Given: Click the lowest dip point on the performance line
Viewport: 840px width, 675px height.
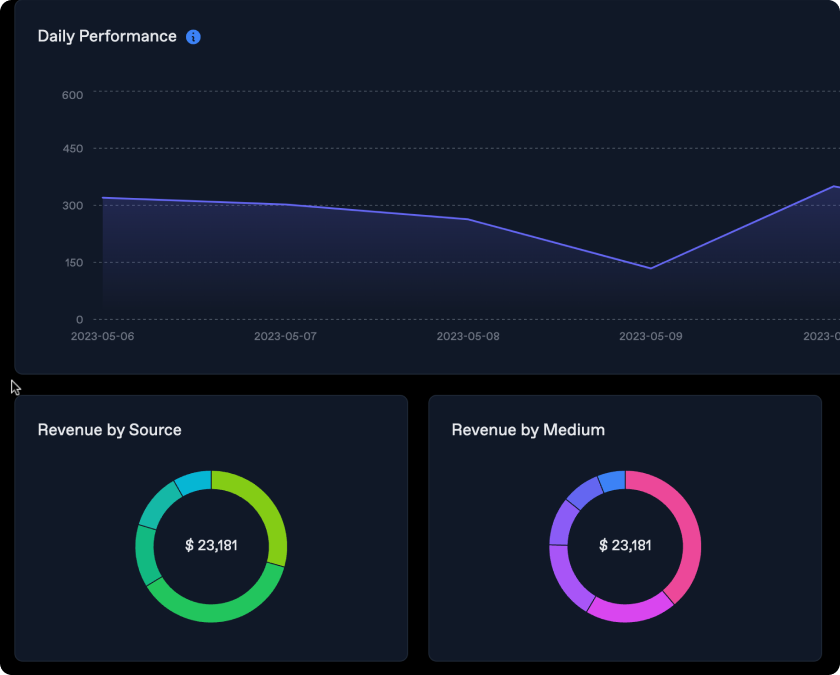Looking at the screenshot, I should click(x=650, y=268).
